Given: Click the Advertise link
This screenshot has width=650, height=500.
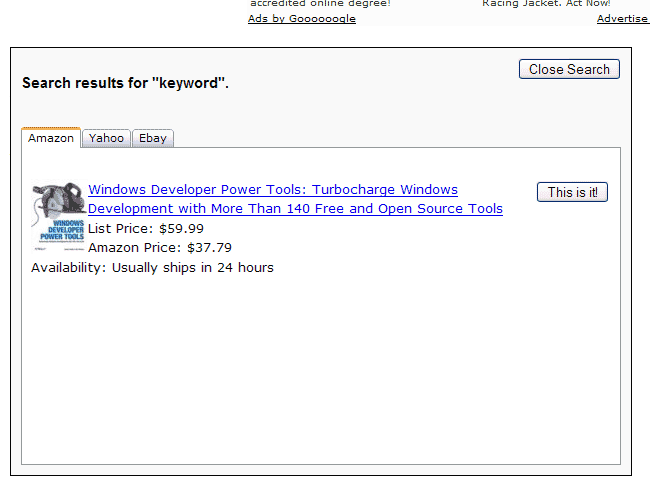Looking at the screenshot, I should pyautogui.click(x=623, y=19).
